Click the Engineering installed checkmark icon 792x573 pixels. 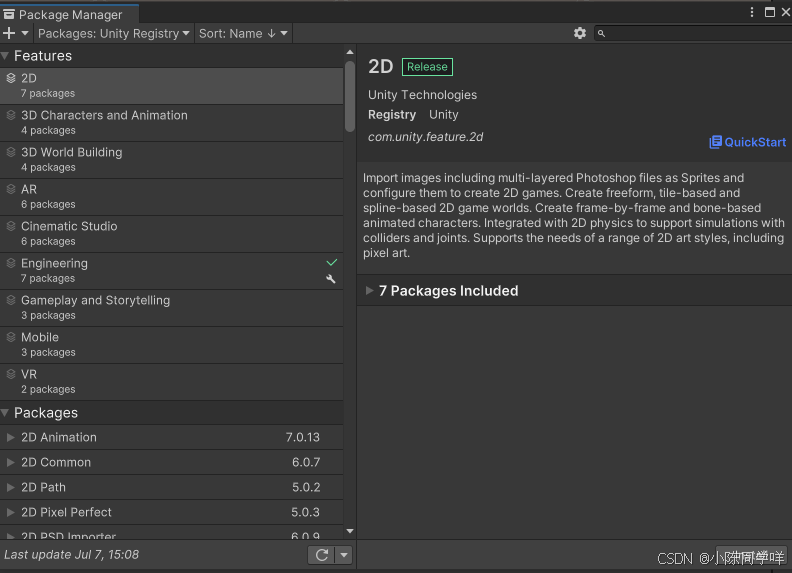click(331, 262)
